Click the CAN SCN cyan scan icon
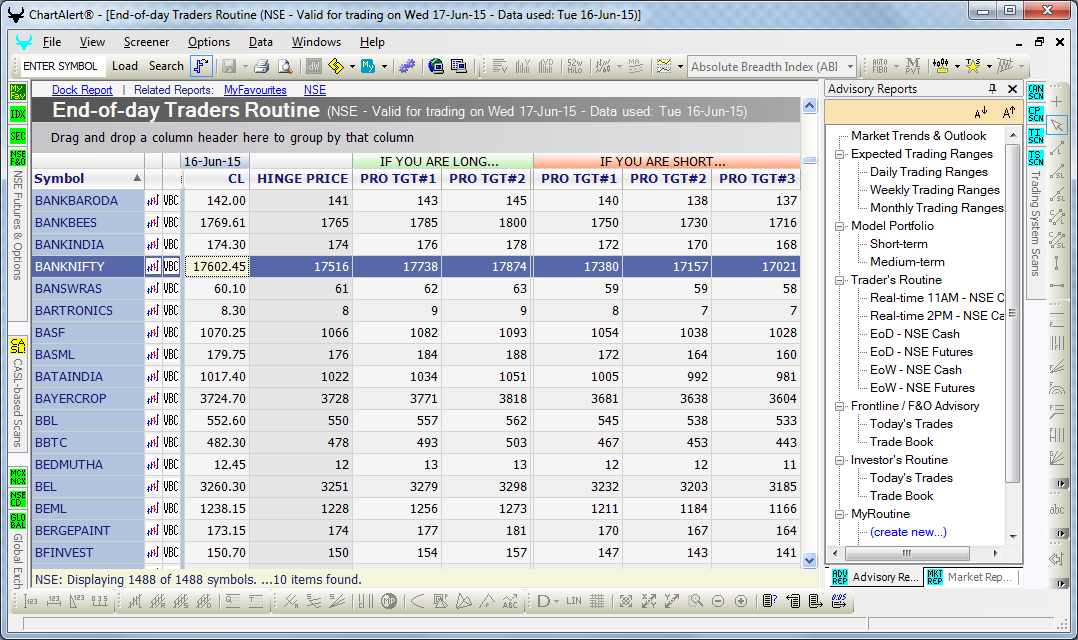Image resolution: width=1078 pixels, height=640 pixels. tap(1035, 92)
